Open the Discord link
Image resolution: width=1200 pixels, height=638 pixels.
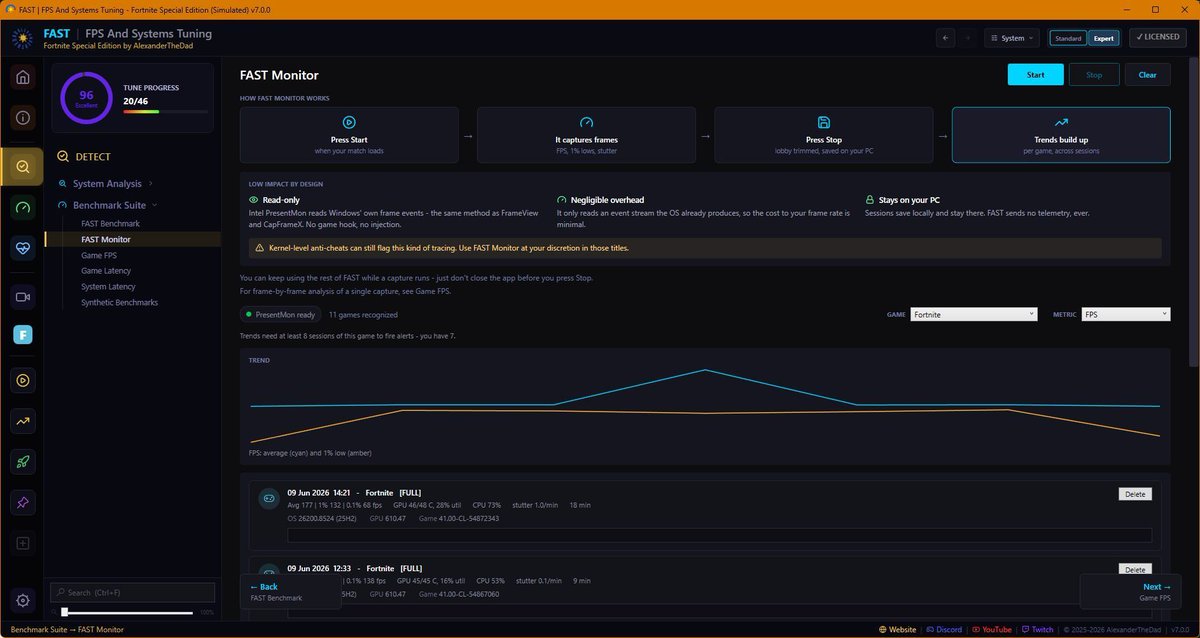point(944,630)
